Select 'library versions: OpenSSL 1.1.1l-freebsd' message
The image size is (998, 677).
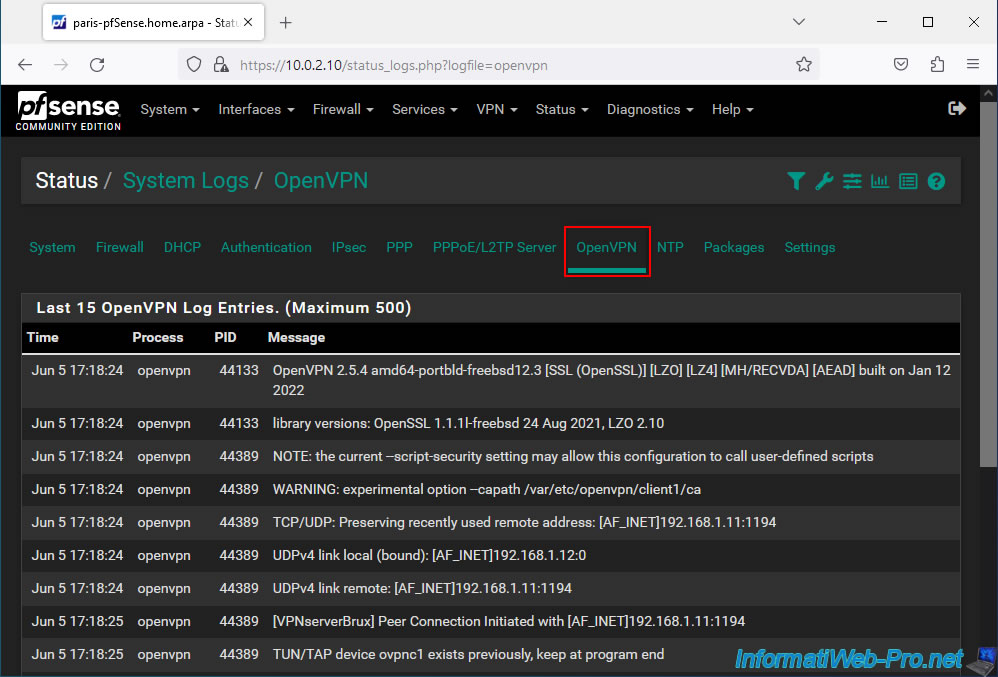click(x=468, y=423)
